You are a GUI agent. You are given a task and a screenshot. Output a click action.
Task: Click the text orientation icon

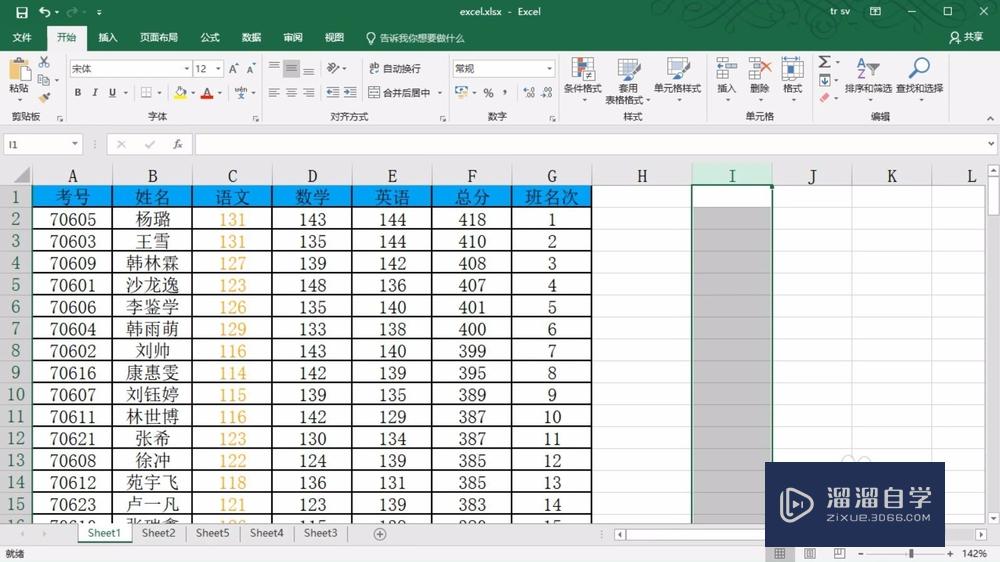coord(333,68)
